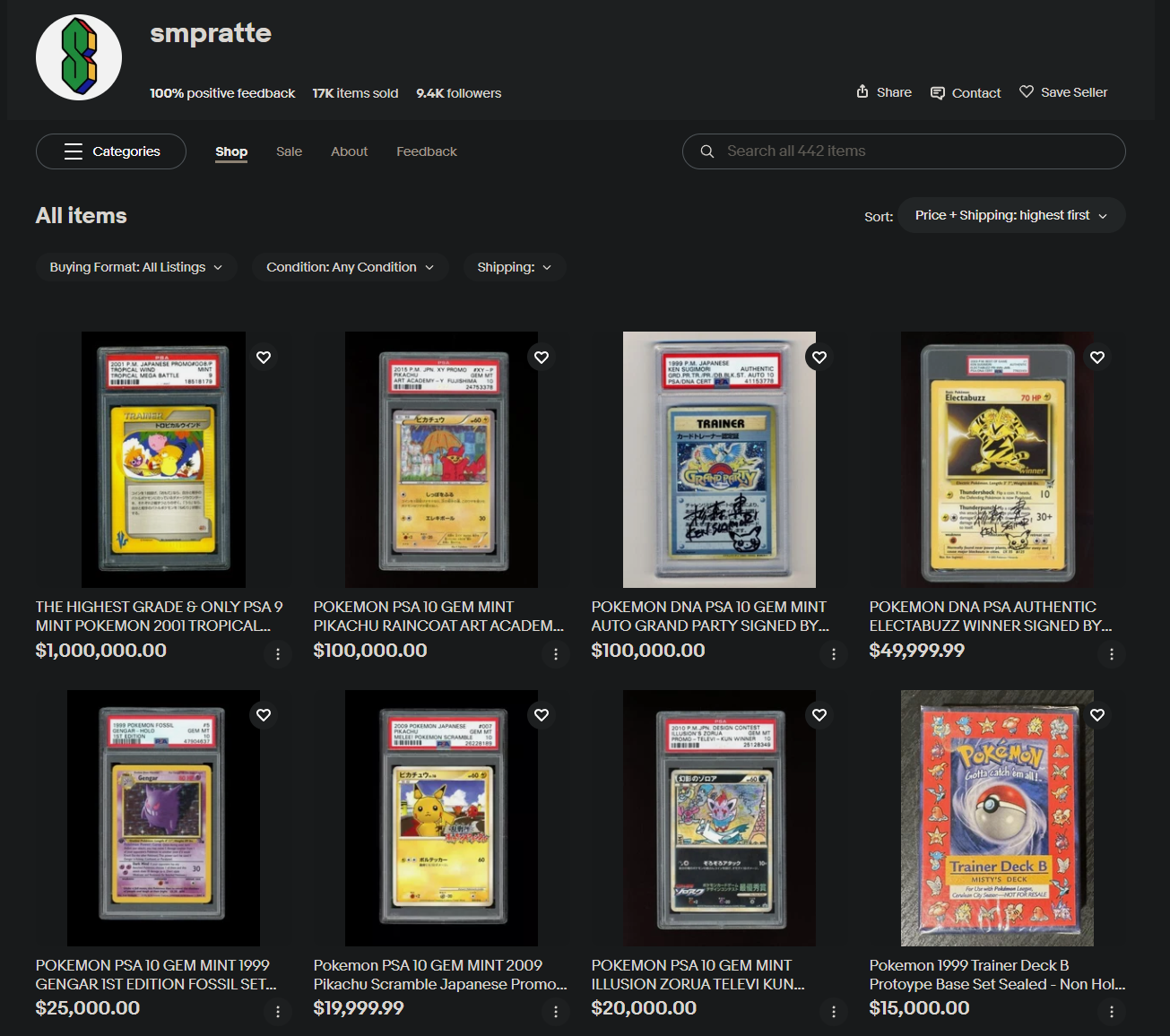
Task: Open Pikachu Scramble card image
Action: click(441, 818)
